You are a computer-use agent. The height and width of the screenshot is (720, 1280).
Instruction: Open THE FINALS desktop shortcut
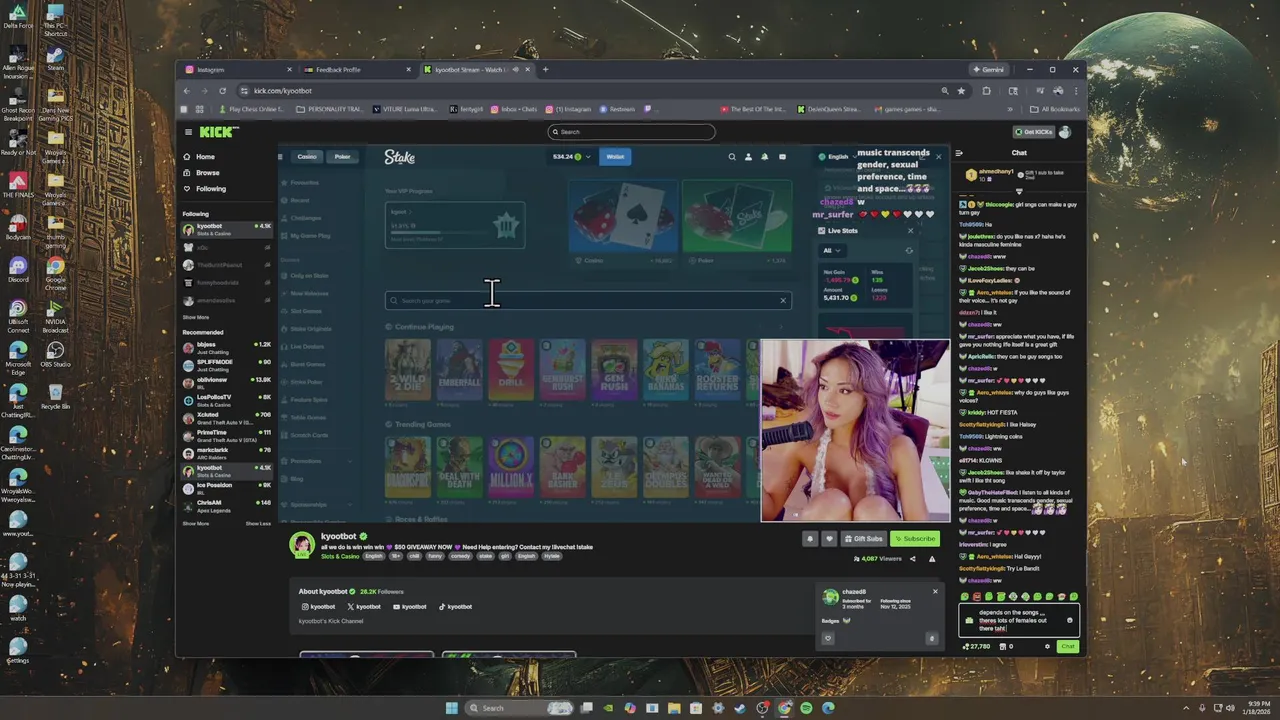(x=18, y=185)
